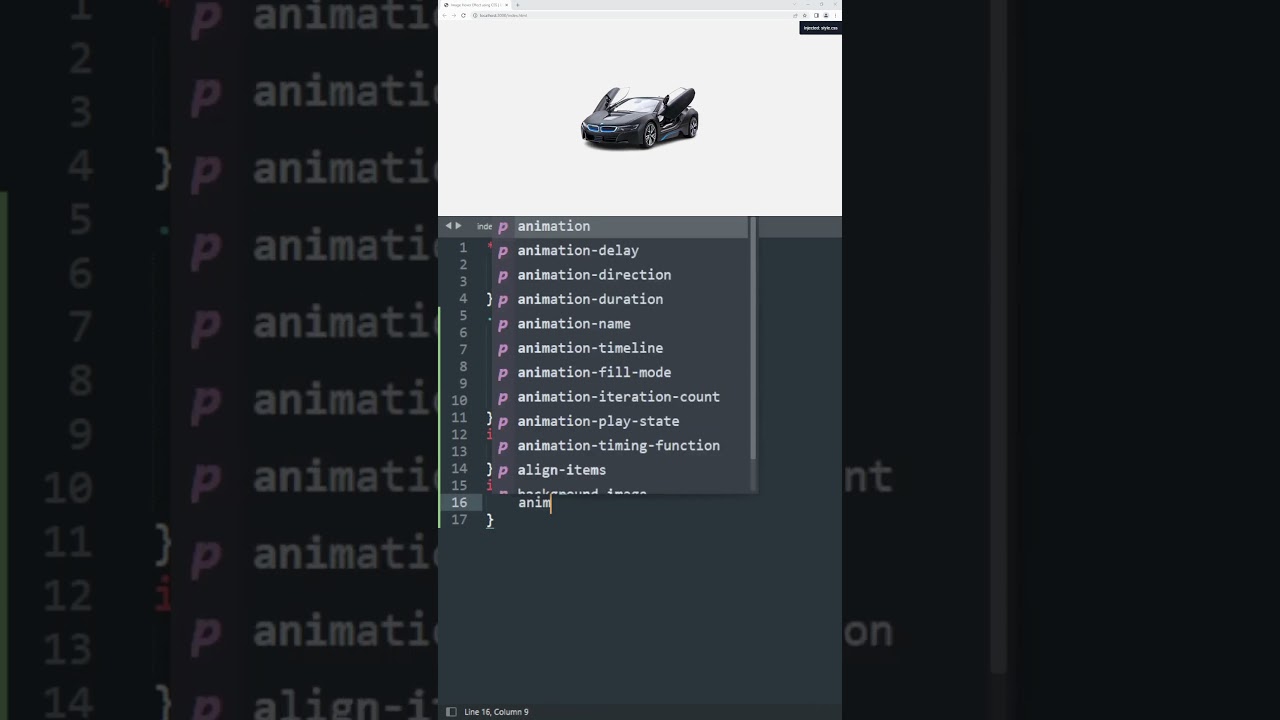Image resolution: width=1280 pixels, height=720 pixels.
Task: Click the 'Injected: style.css' notification
Action: [x=820, y=28]
